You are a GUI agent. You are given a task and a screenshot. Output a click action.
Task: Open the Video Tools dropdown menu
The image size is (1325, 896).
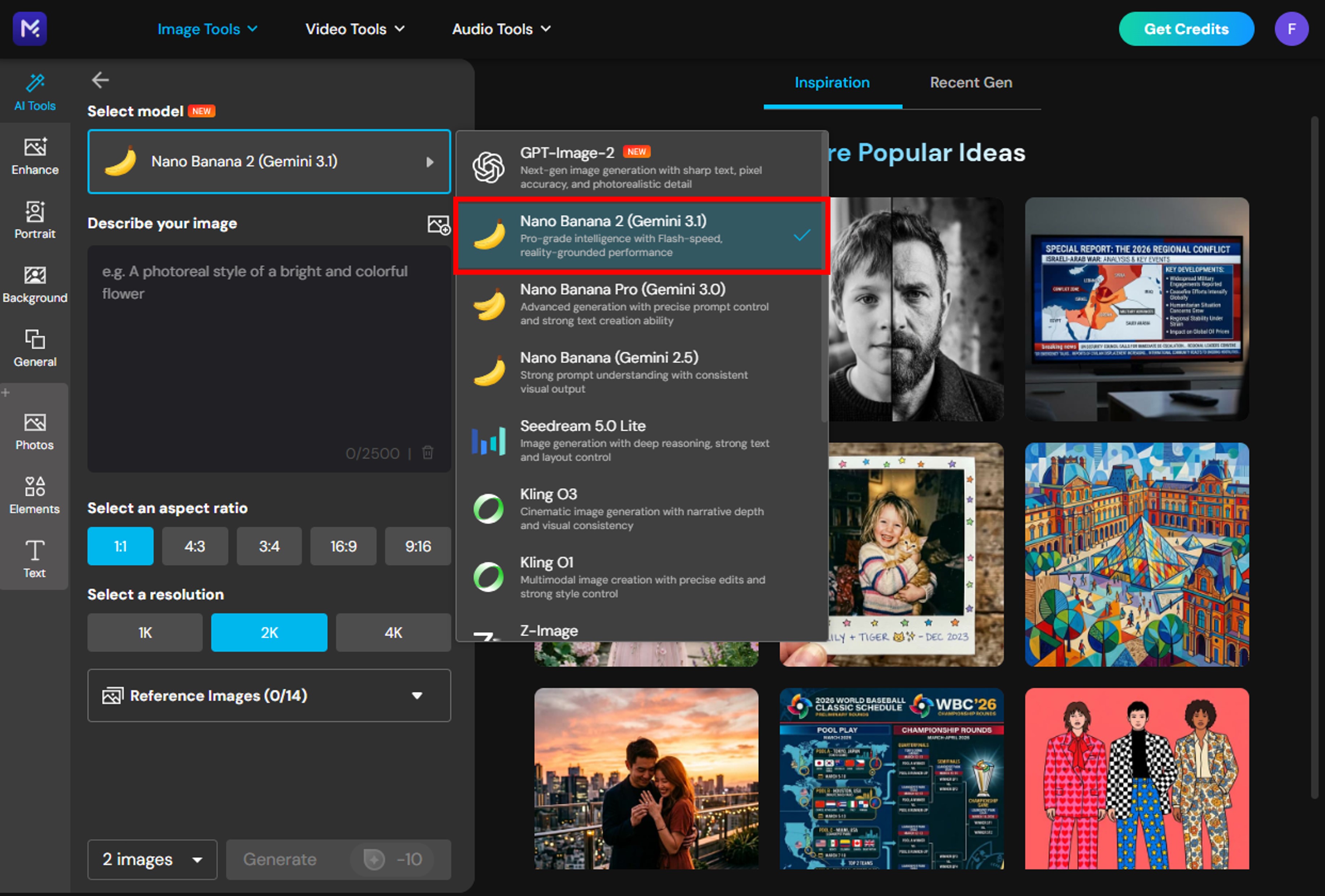point(355,29)
